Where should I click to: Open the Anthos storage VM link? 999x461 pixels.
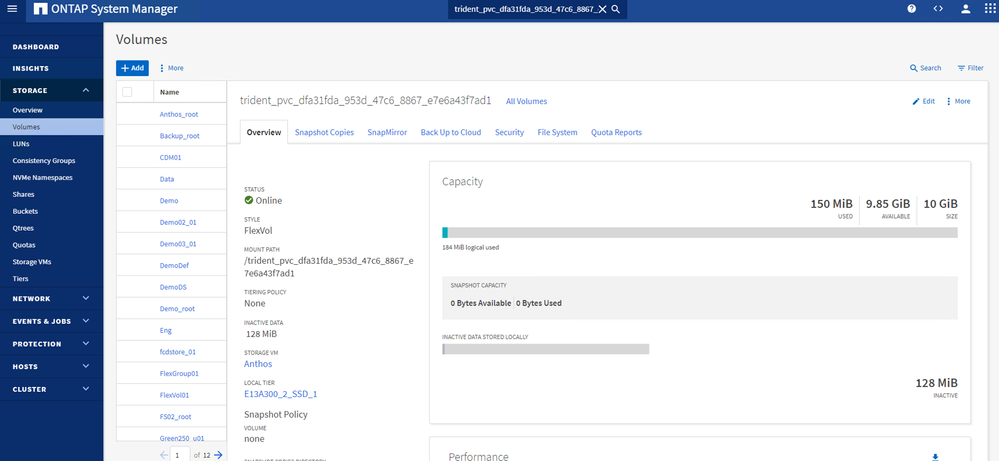(258, 364)
